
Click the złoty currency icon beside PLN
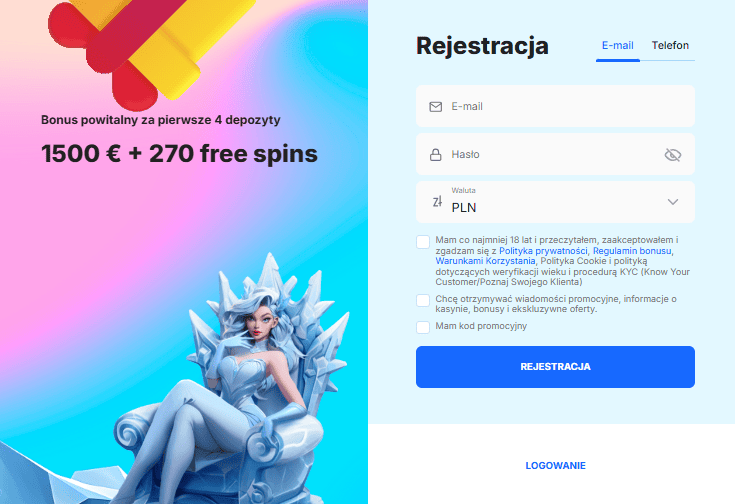pos(437,202)
